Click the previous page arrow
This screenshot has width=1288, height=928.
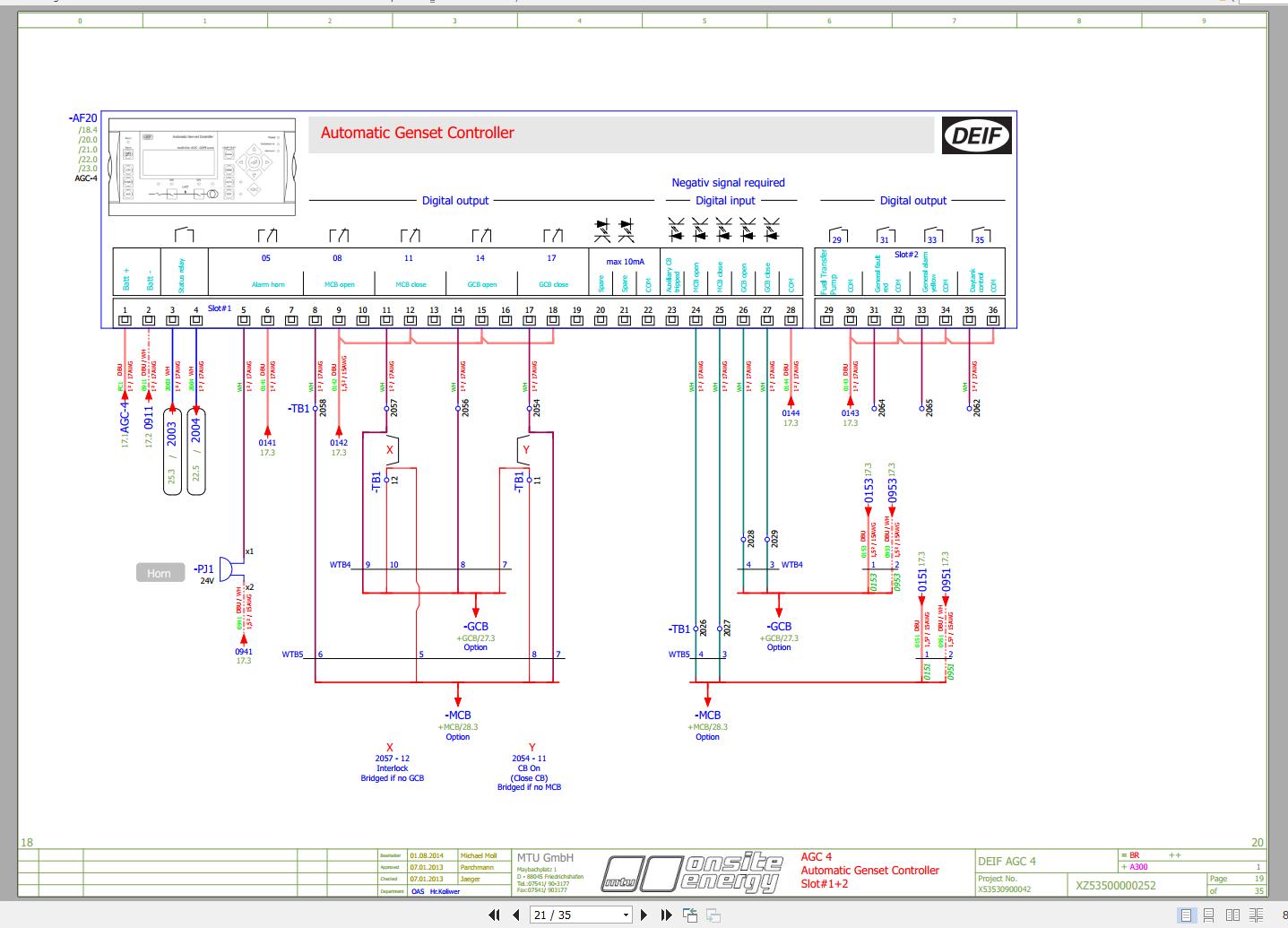515,915
